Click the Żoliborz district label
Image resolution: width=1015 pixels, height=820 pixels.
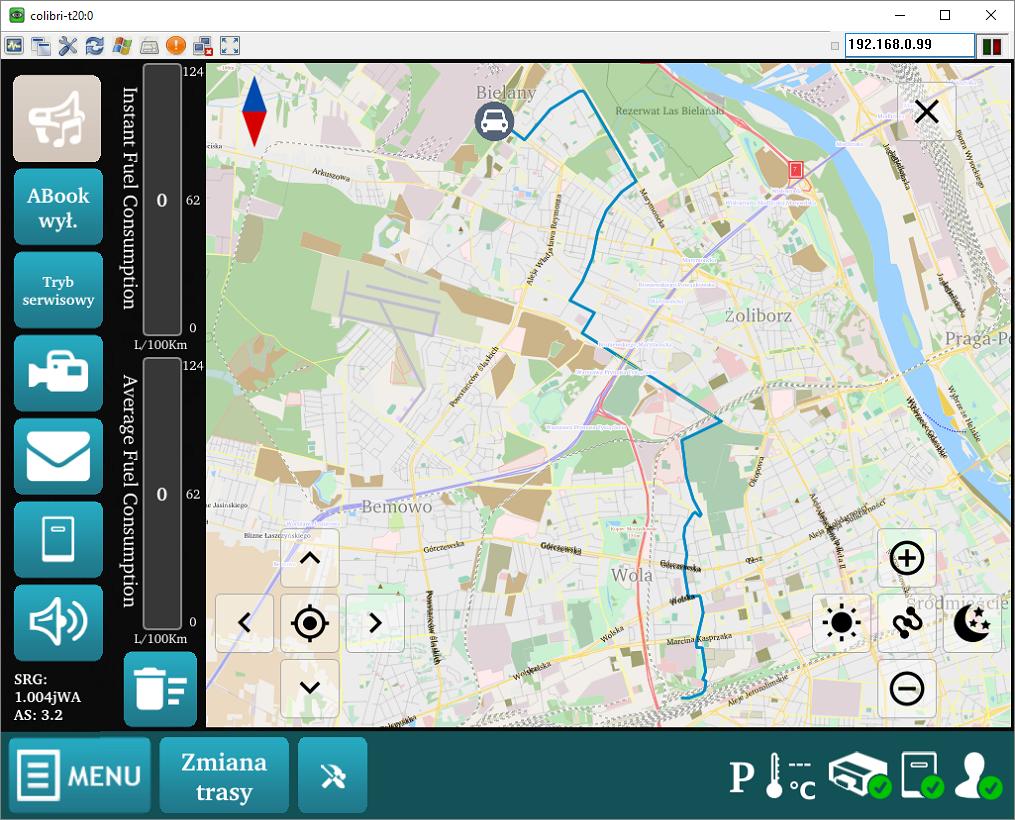tap(758, 316)
